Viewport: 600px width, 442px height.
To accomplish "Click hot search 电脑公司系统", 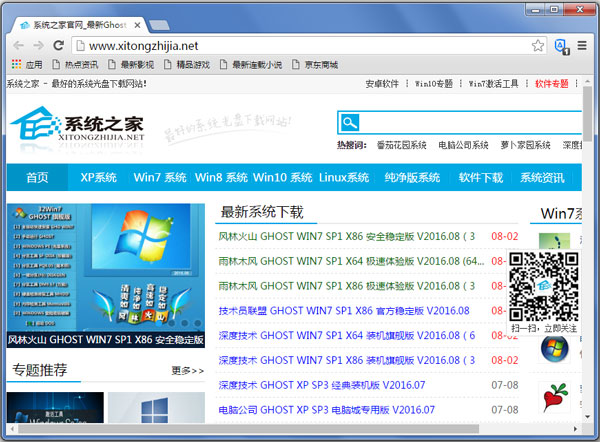I will [x=463, y=145].
